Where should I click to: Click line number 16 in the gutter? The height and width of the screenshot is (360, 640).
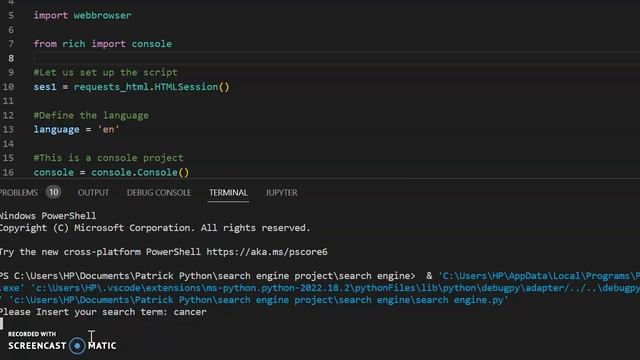point(8,172)
